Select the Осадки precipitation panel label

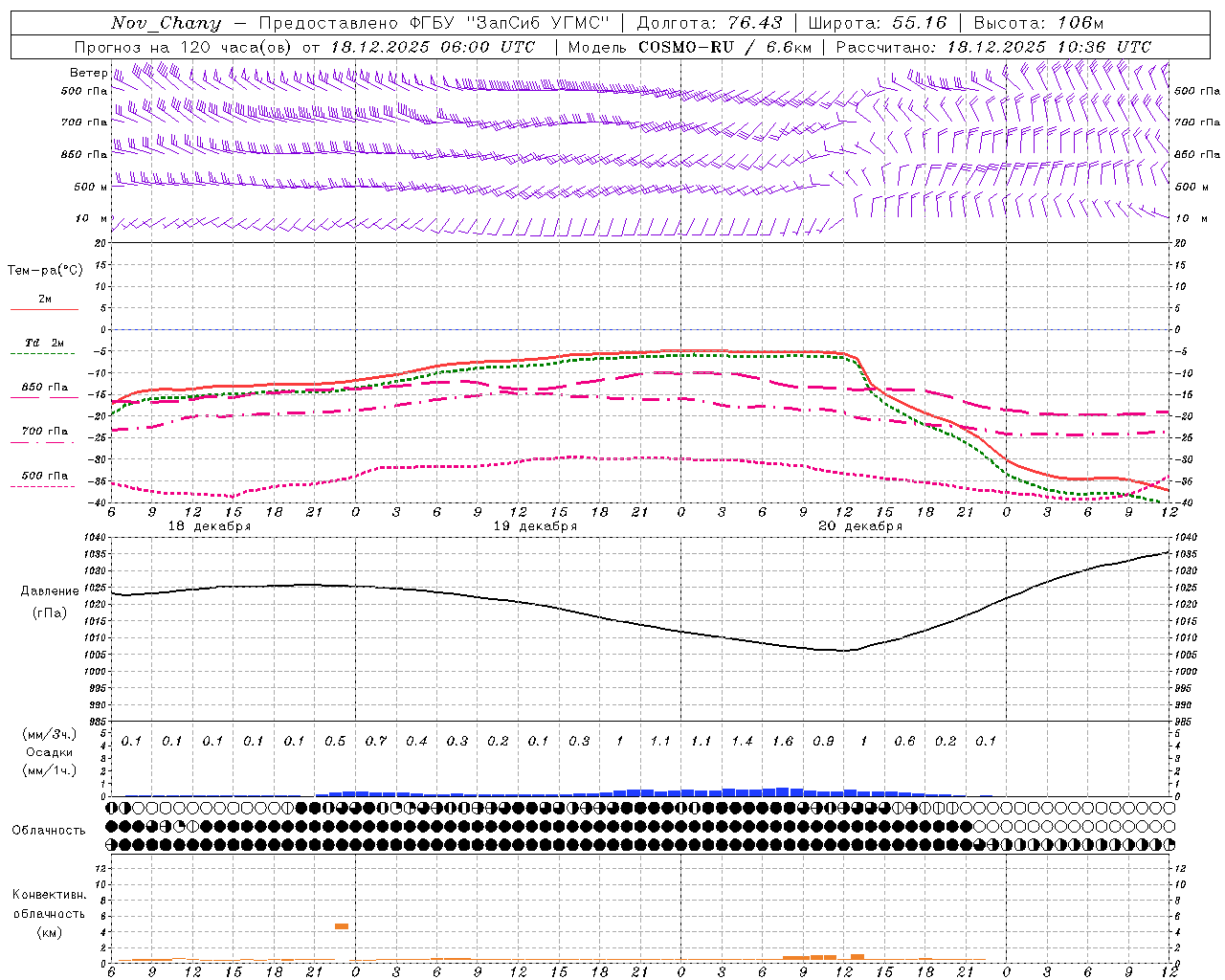coord(50,752)
